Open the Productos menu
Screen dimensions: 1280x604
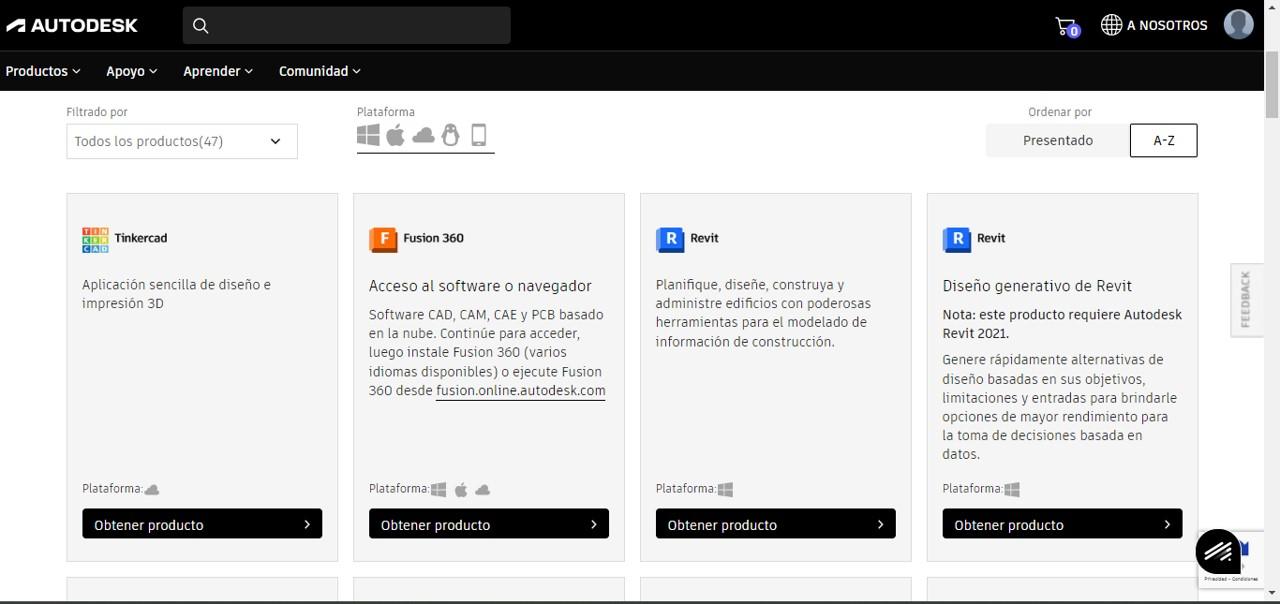43,71
